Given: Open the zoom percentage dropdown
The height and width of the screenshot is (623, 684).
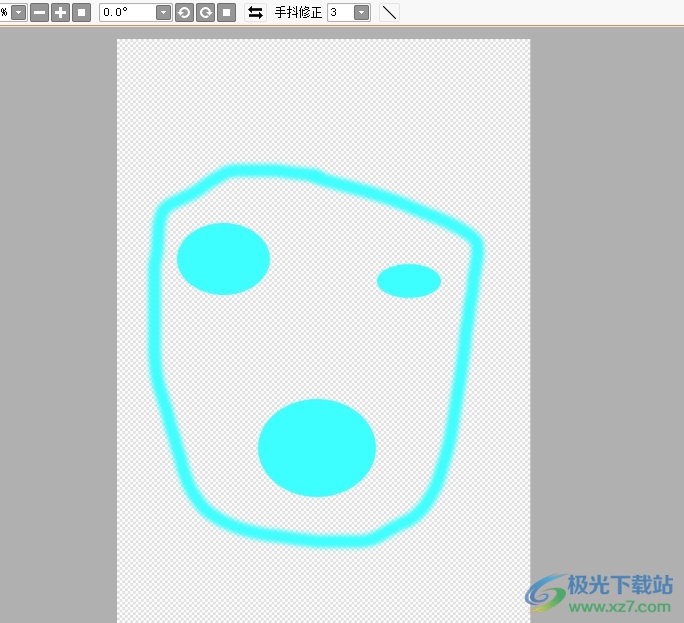Looking at the screenshot, I should coord(19,13).
